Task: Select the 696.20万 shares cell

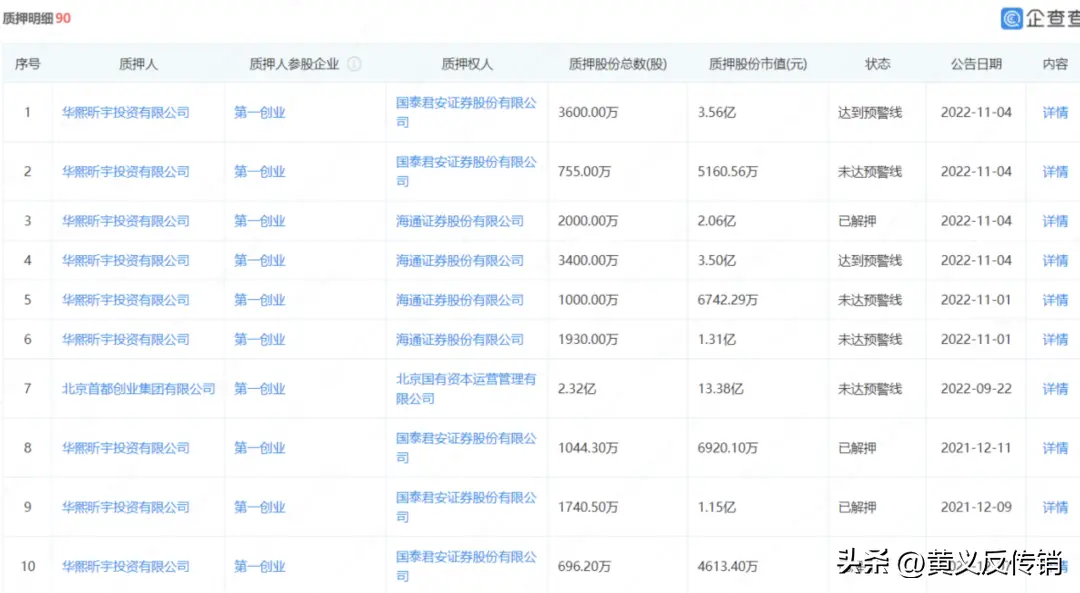Action: (x=584, y=566)
